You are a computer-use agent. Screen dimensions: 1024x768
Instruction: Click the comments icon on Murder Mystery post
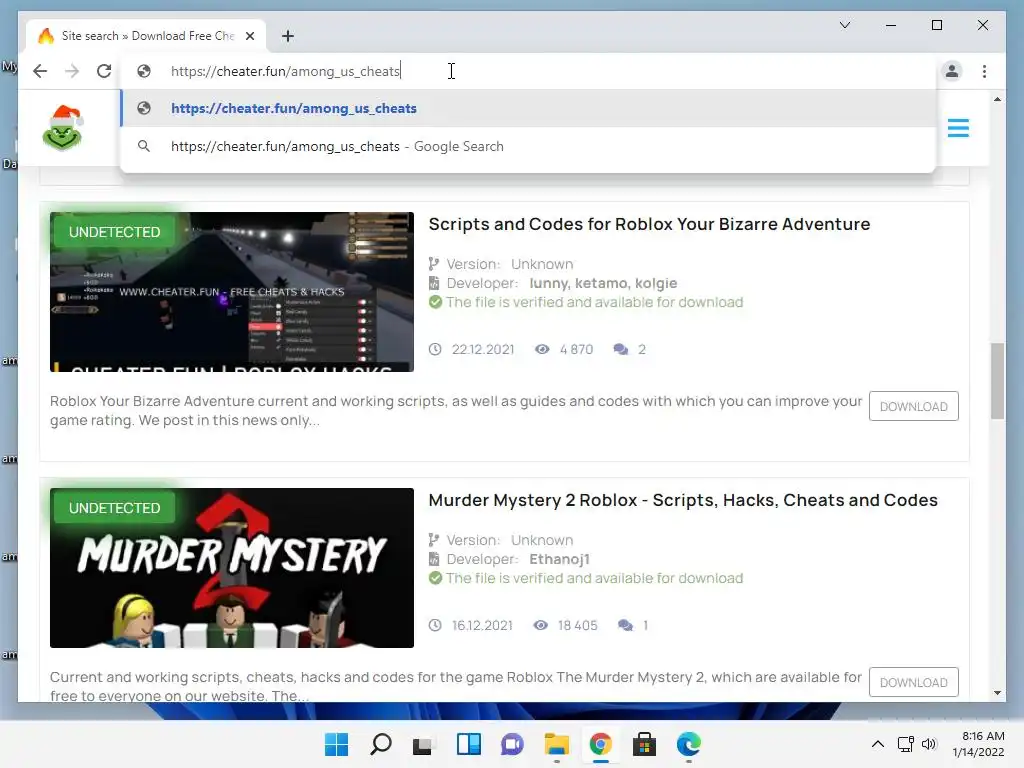click(625, 626)
